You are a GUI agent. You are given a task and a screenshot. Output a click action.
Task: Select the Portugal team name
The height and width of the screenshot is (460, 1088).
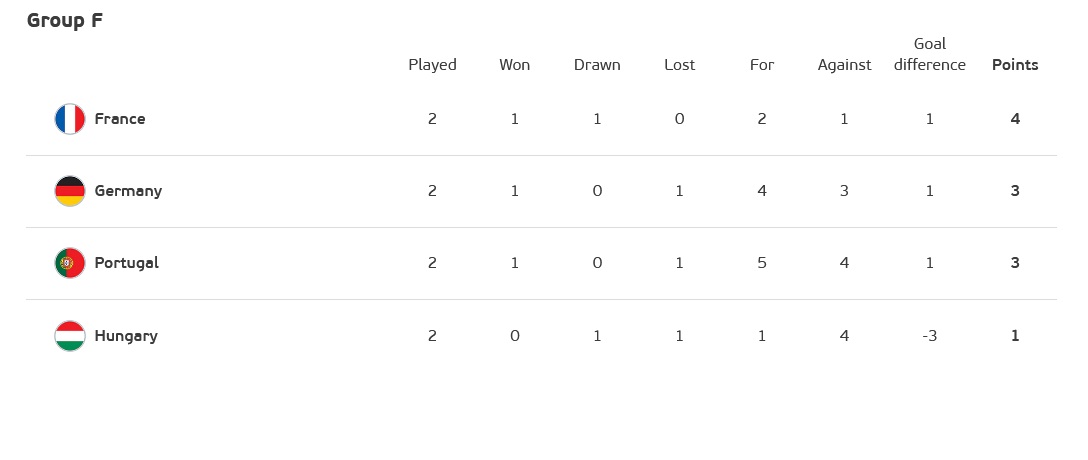click(x=127, y=264)
